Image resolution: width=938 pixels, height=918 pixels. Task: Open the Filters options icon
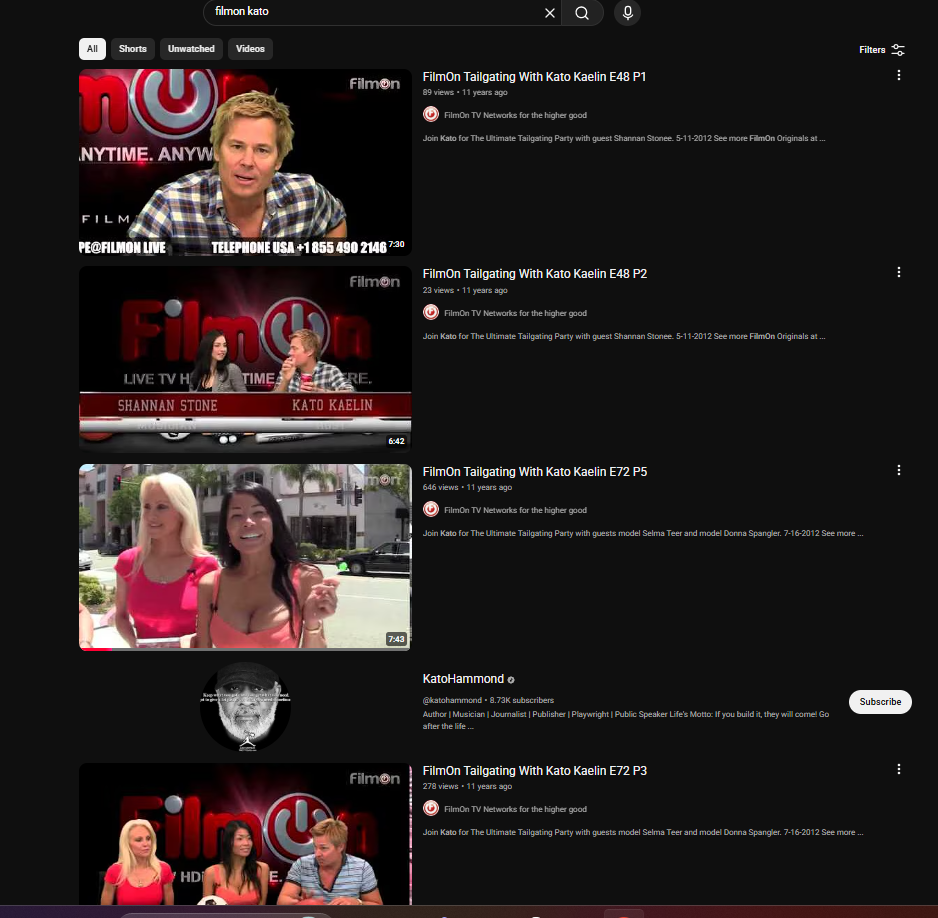point(897,50)
